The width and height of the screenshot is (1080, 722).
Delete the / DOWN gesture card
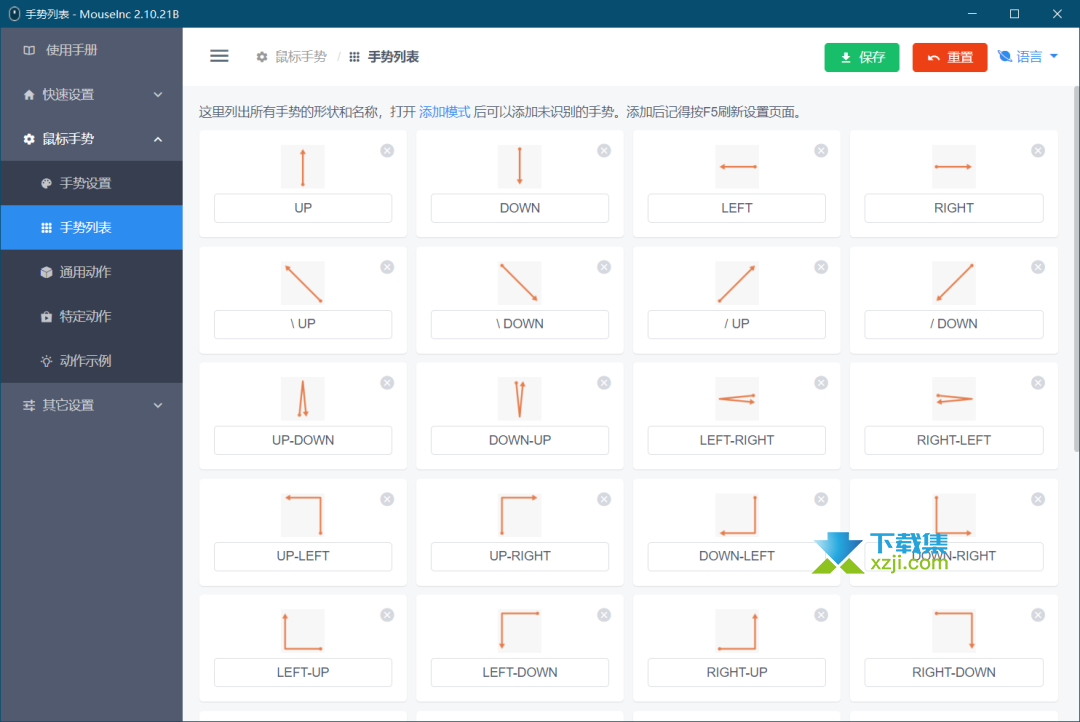coord(1038,267)
